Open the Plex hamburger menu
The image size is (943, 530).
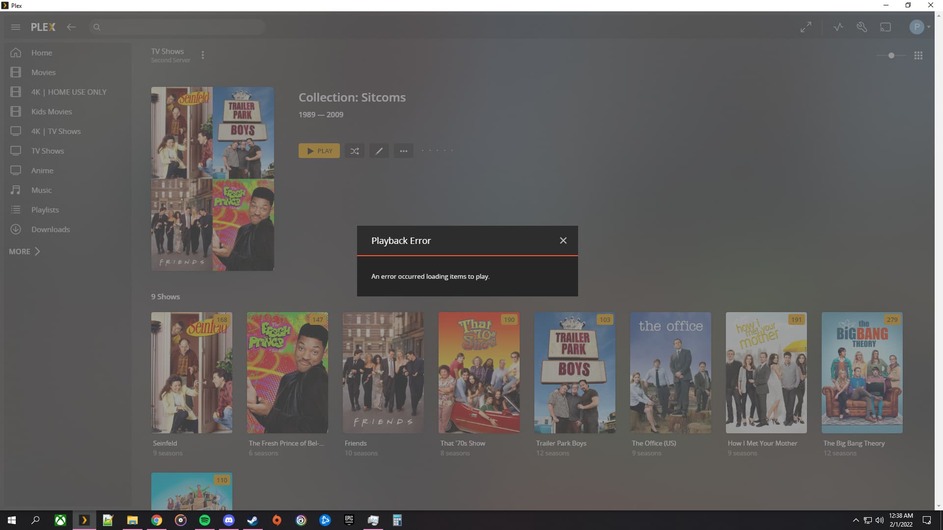point(16,27)
